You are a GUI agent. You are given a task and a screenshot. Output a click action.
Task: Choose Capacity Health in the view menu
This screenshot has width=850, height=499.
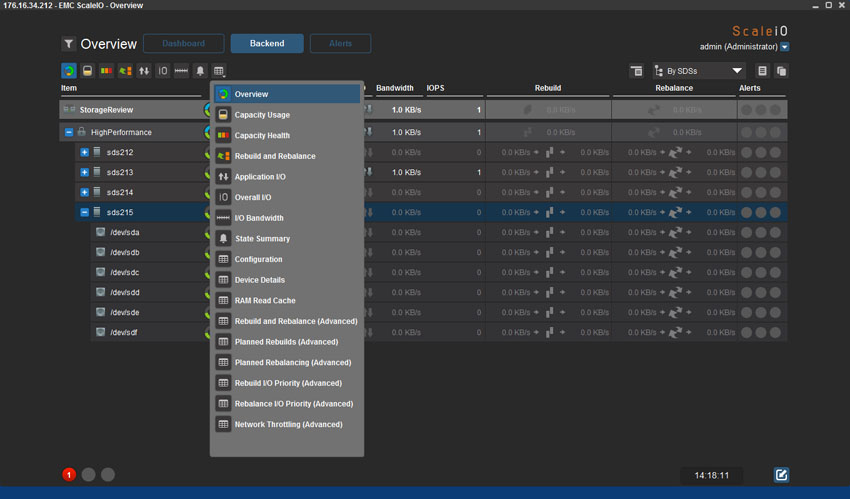(x=287, y=135)
